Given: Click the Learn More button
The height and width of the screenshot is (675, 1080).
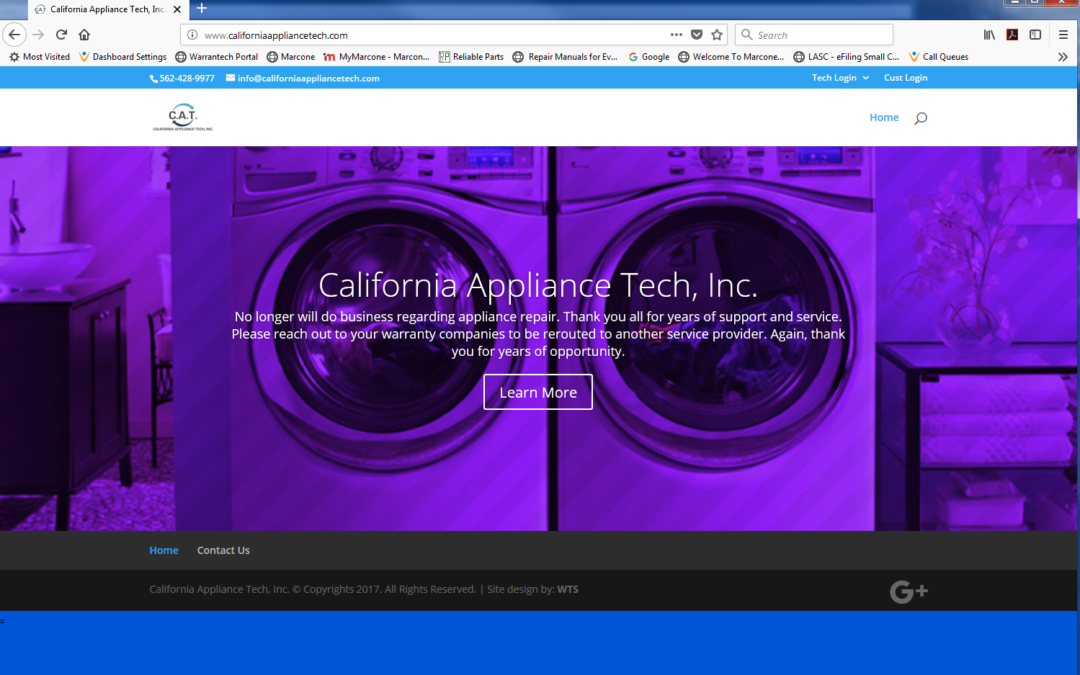Looking at the screenshot, I should point(538,392).
